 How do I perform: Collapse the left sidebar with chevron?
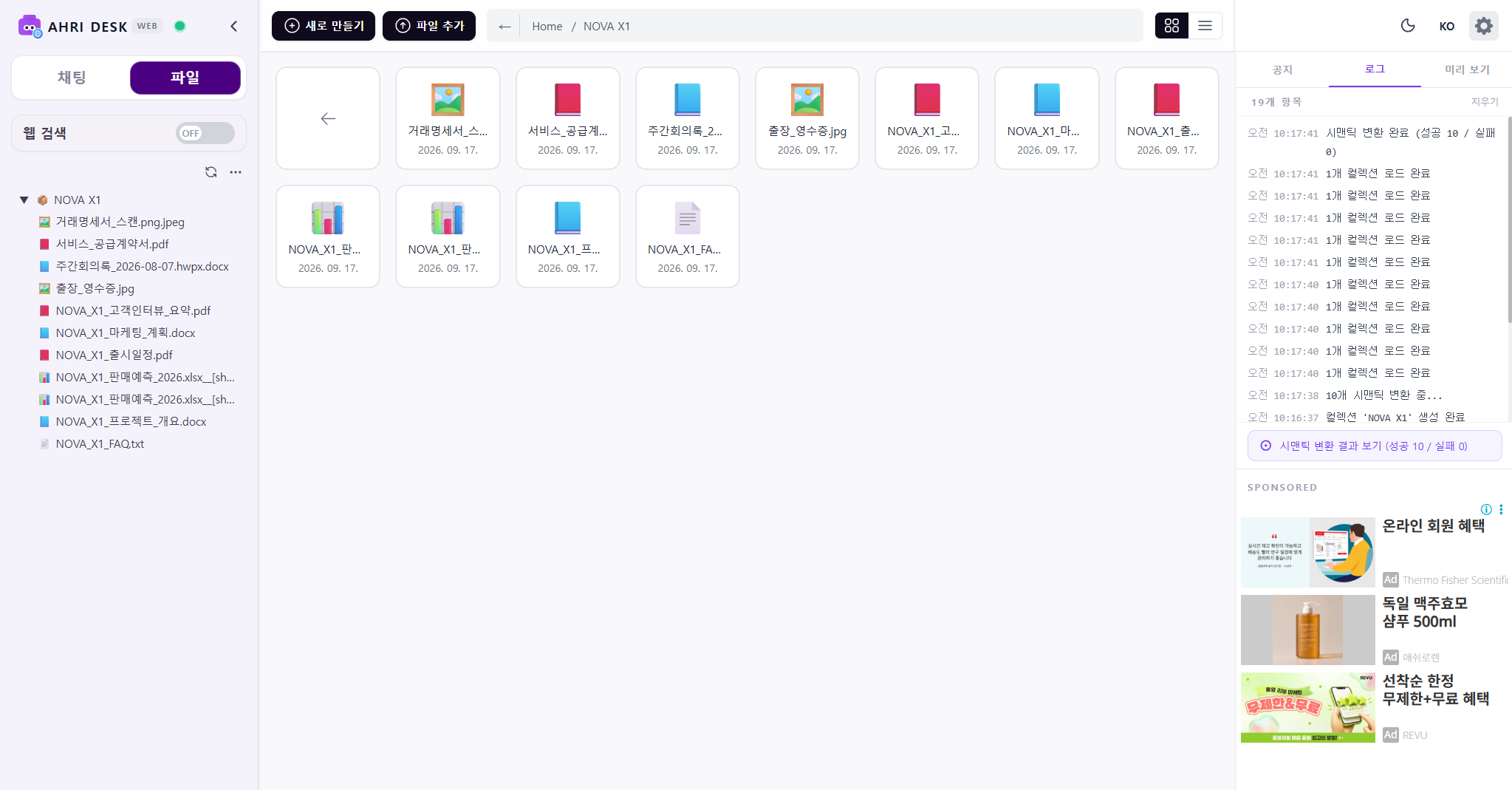point(234,27)
